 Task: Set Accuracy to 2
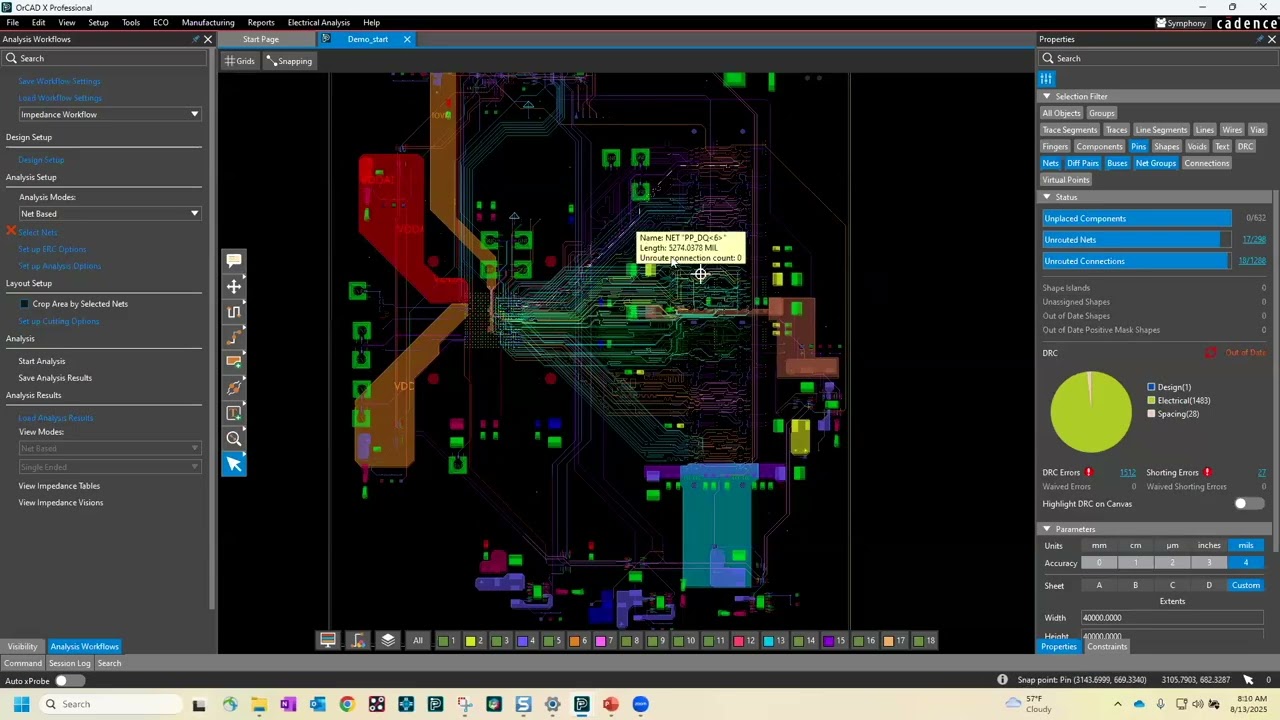[1172, 563]
